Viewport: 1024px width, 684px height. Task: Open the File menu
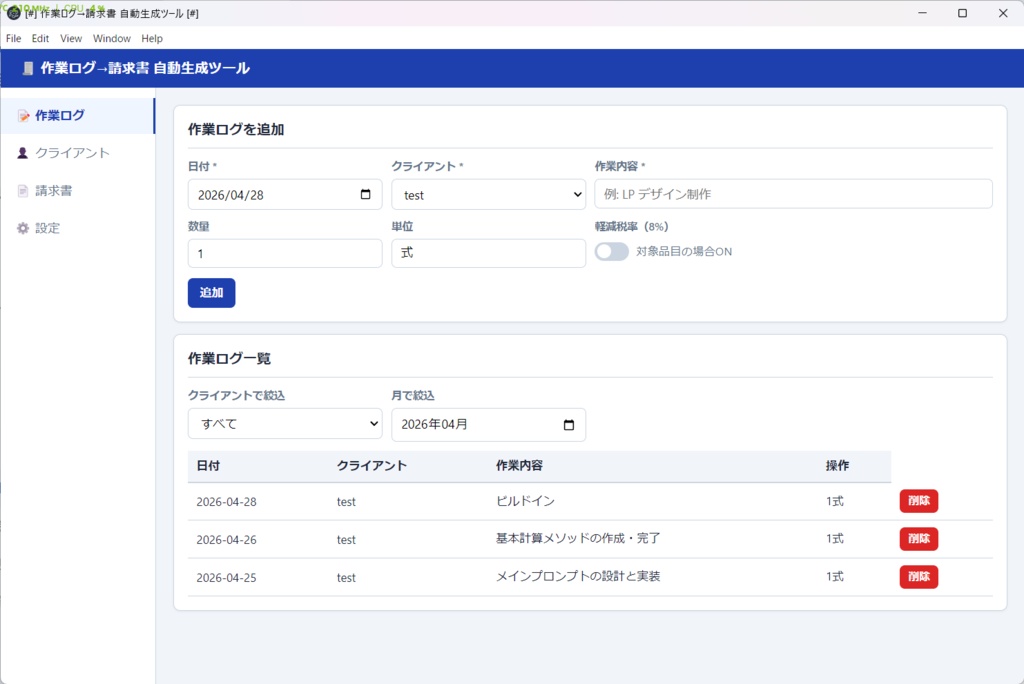click(13, 38)
